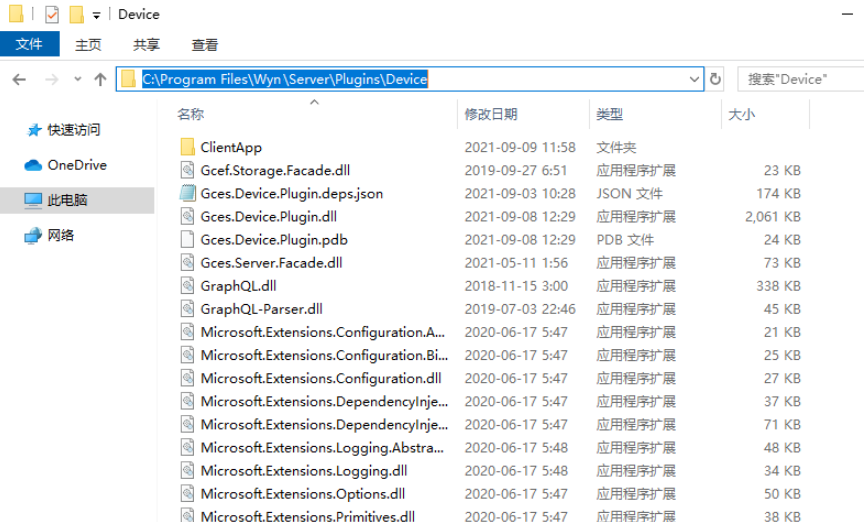Click the OneDrive cloud icon

[x=33, y=165]
